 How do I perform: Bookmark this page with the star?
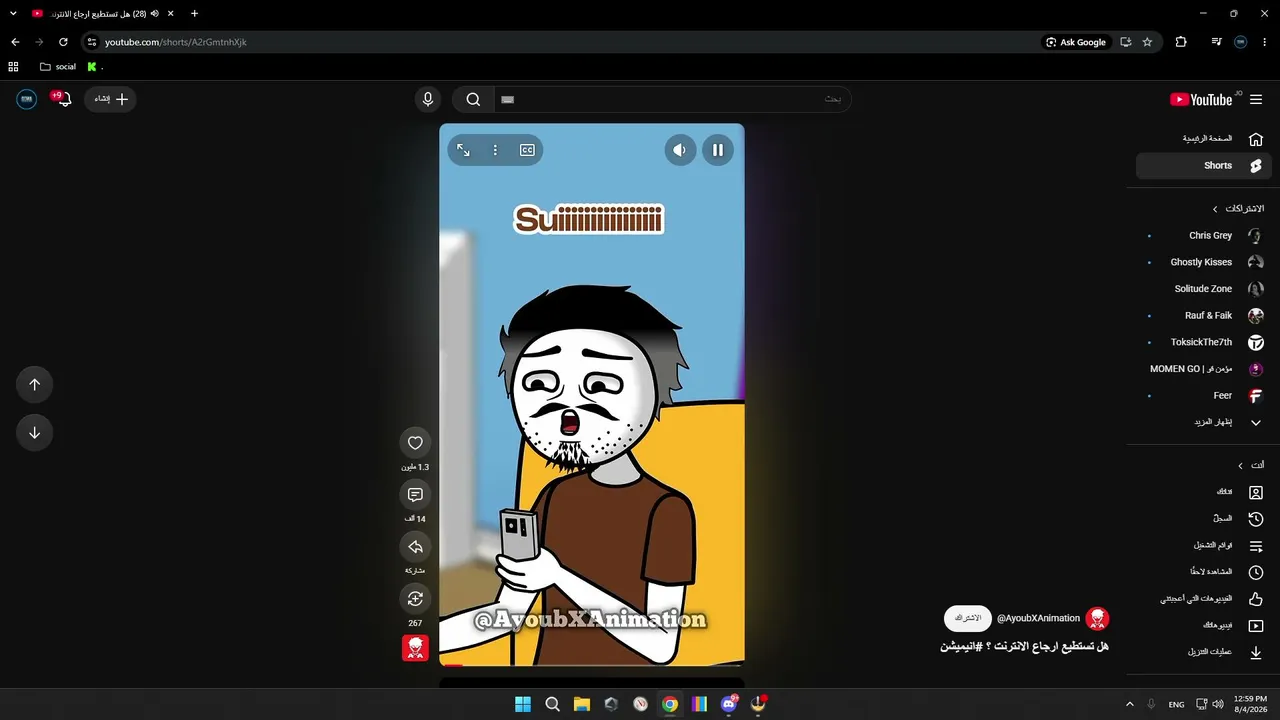click(x=1147, y=42)
